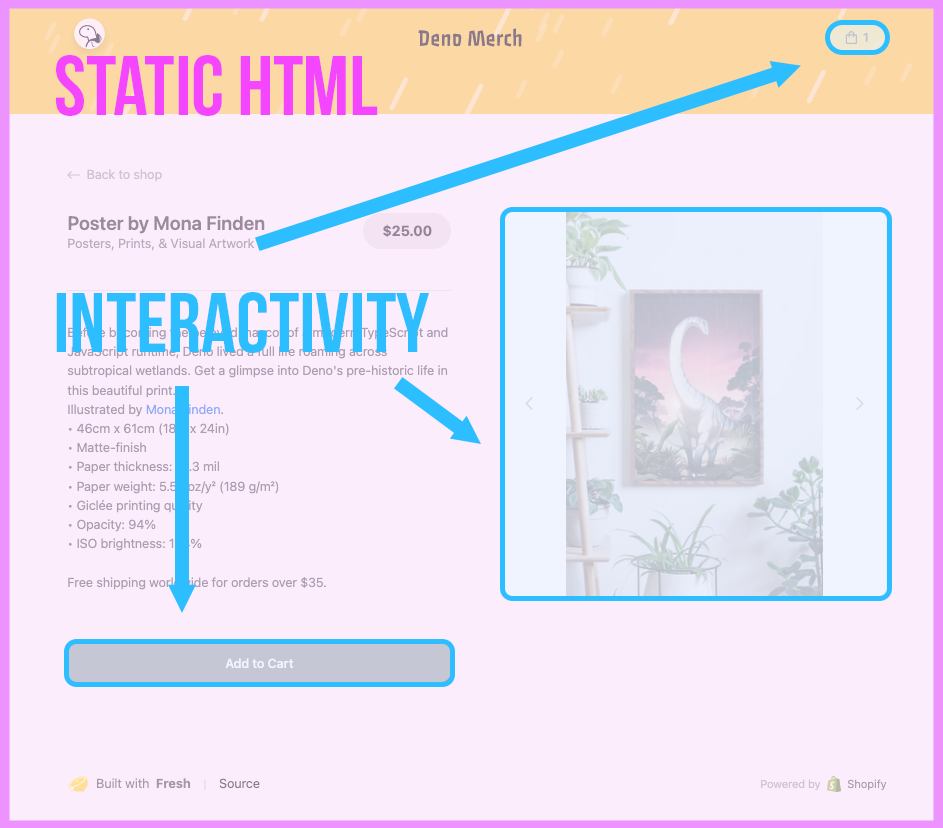Click the Deno dinosaur logo

tap(88, 33)
